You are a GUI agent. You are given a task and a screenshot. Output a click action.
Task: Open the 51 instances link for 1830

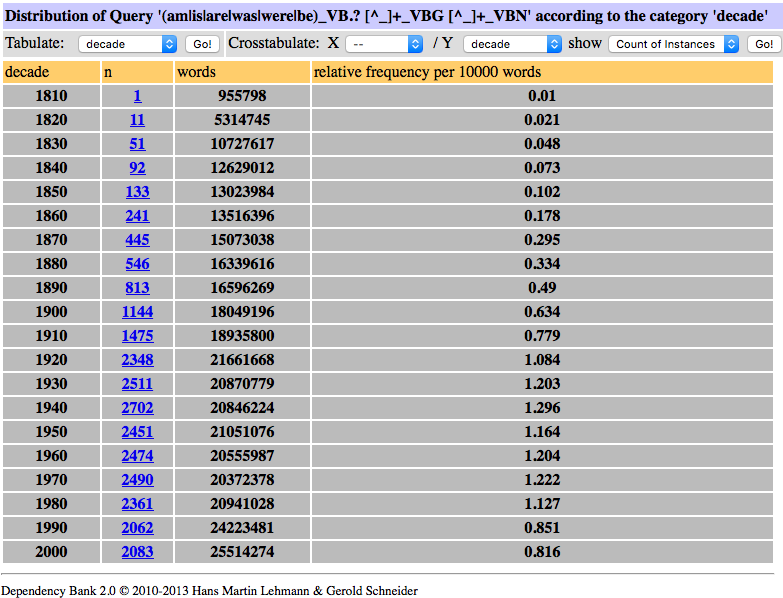(x=137, y=144)
